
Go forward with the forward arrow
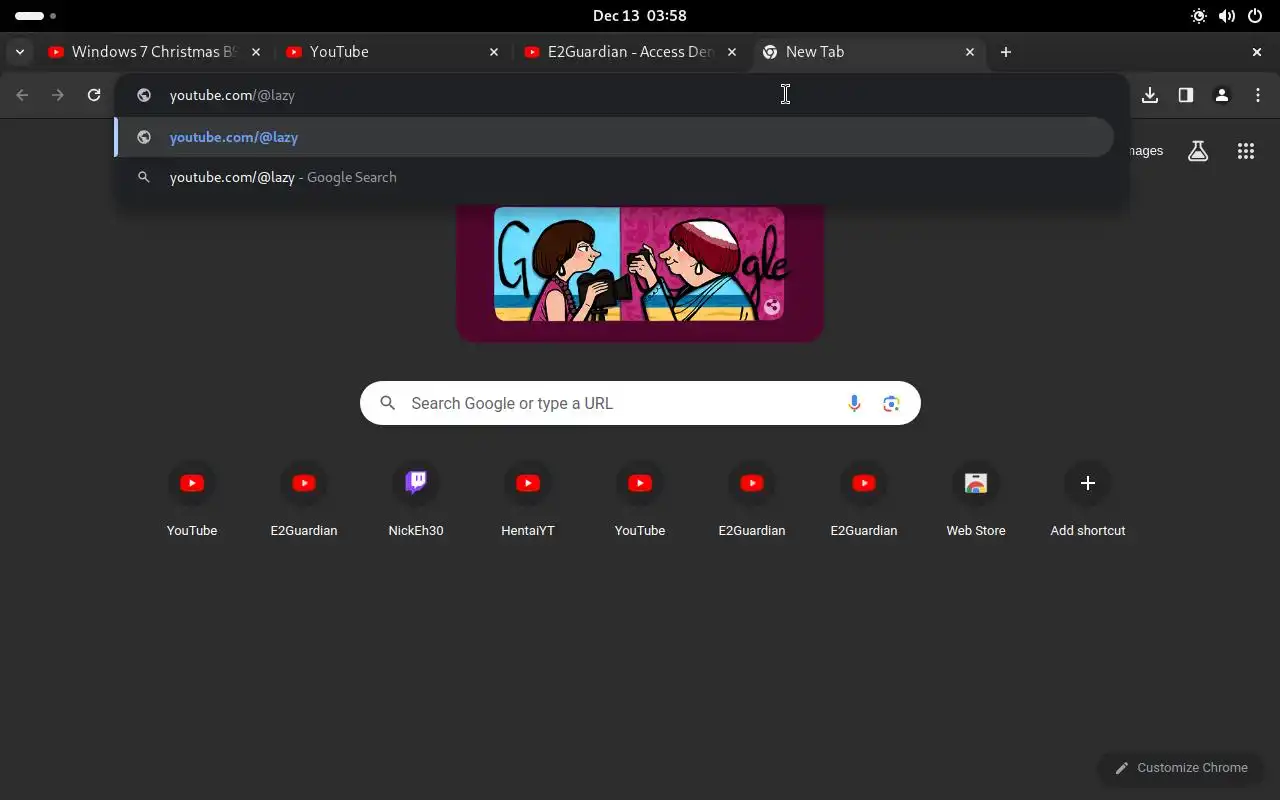58,95
